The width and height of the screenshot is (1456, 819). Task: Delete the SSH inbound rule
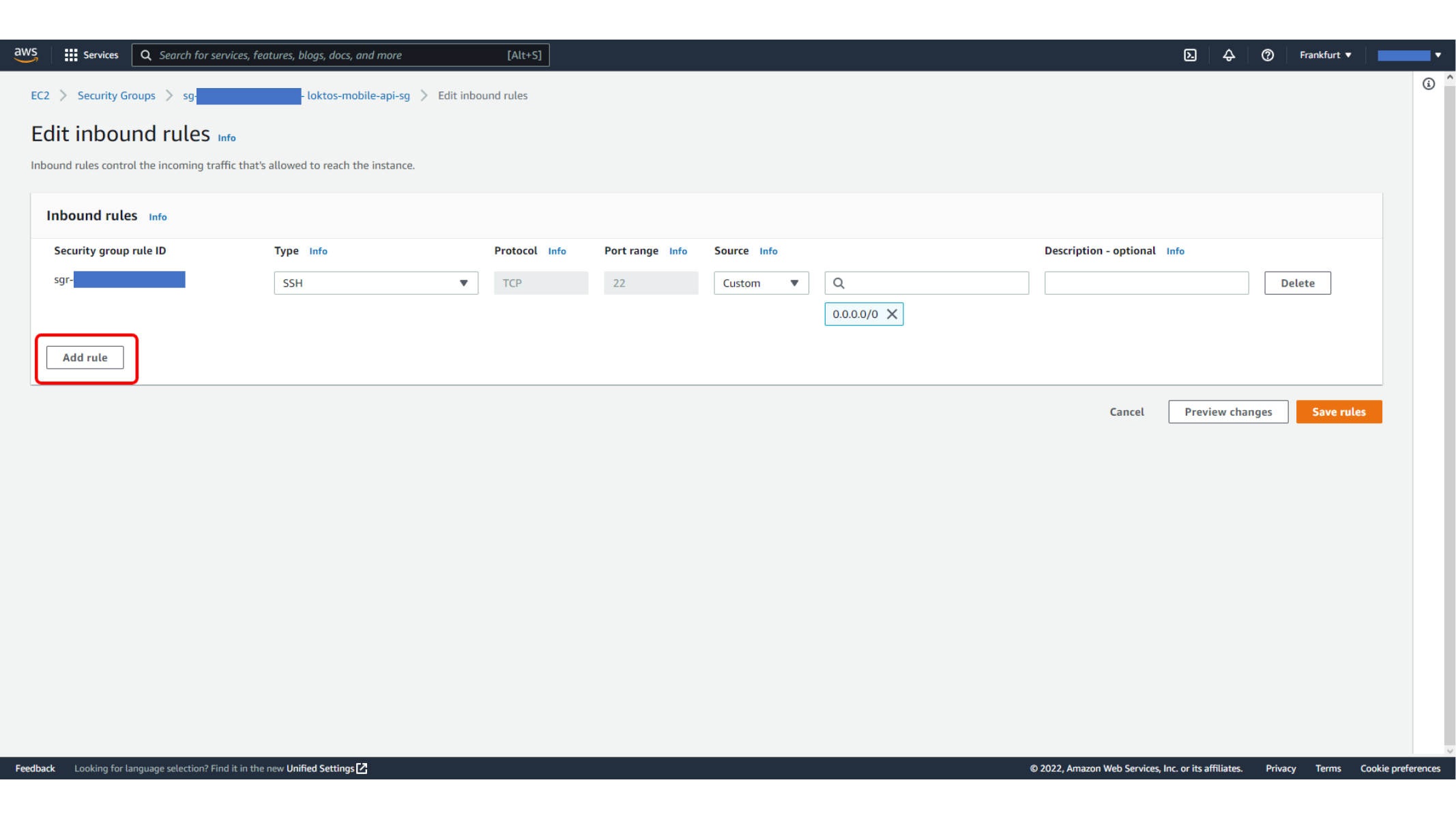(x=1297, y=283)
